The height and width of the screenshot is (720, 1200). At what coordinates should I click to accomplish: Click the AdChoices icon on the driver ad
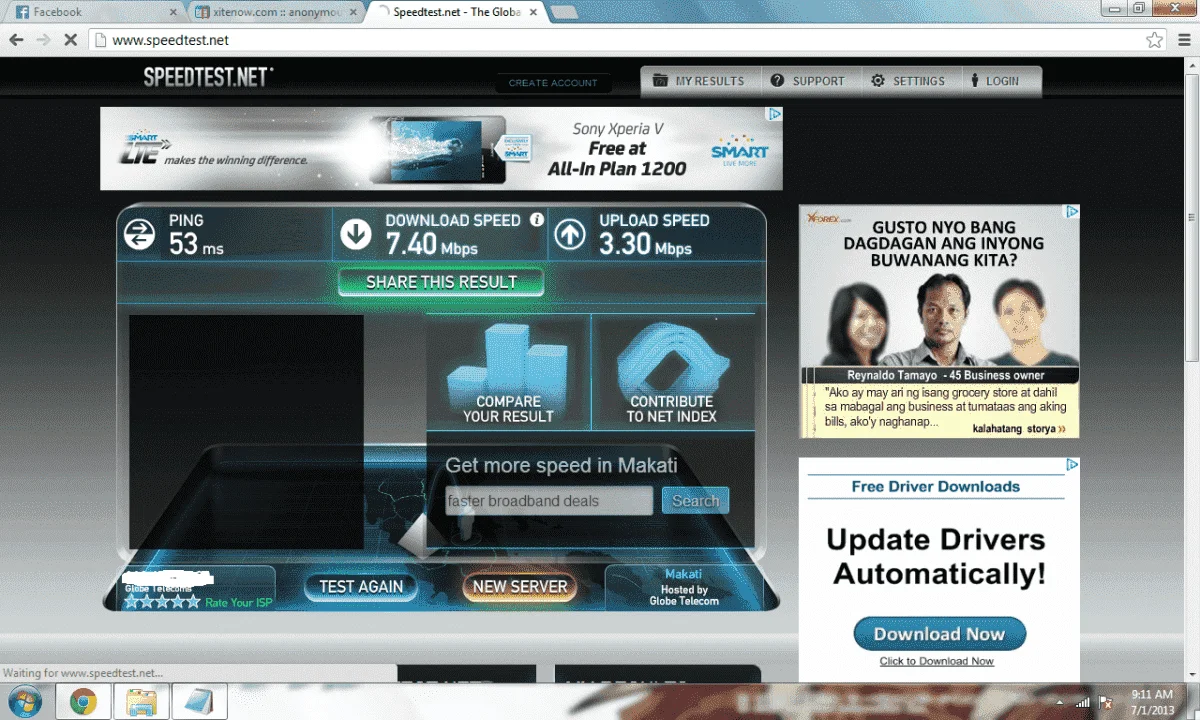[1072, 465]
